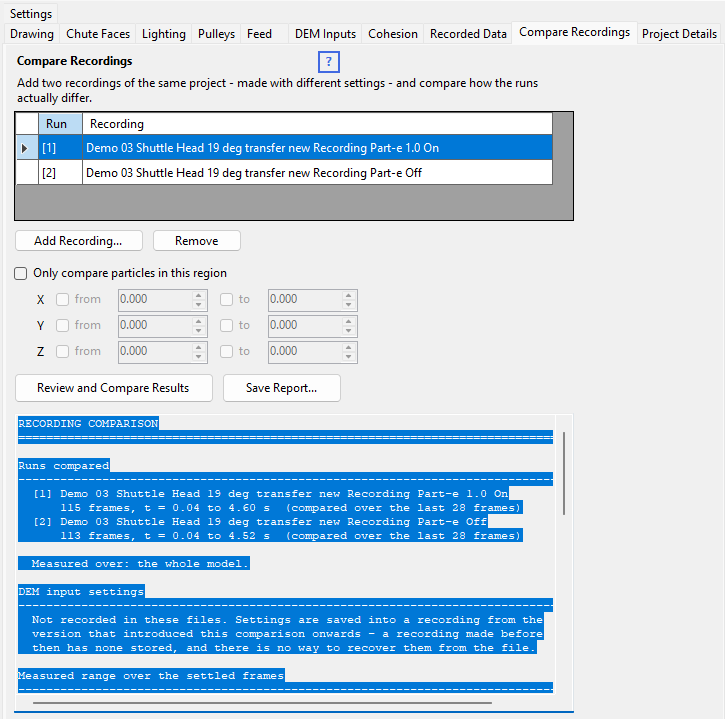Viewport: 725px width, 719px height.
Task: Click Review and Compare Results
Action: pyautogui.click(x=114, y=388)
